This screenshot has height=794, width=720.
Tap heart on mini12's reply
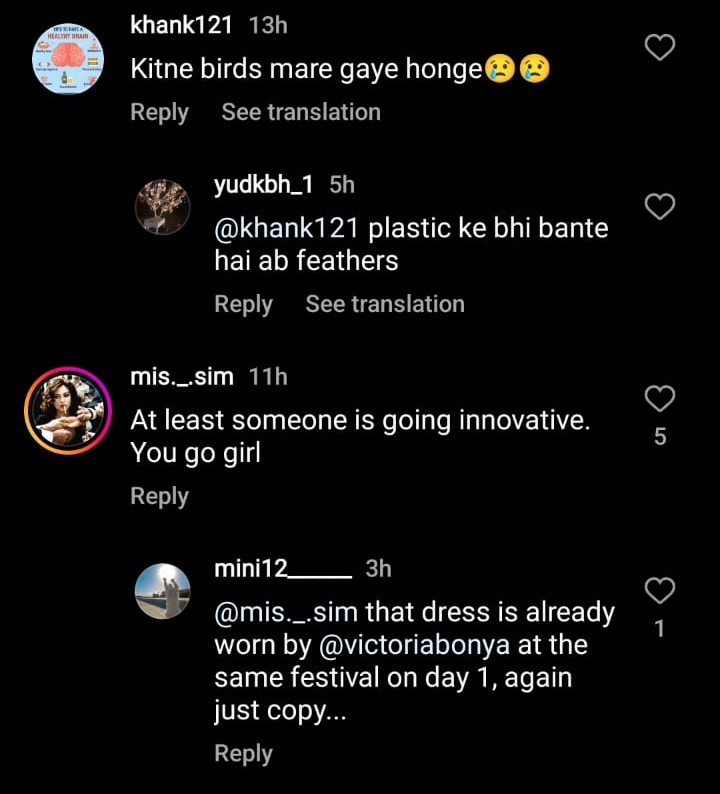(x=660, y=591)
